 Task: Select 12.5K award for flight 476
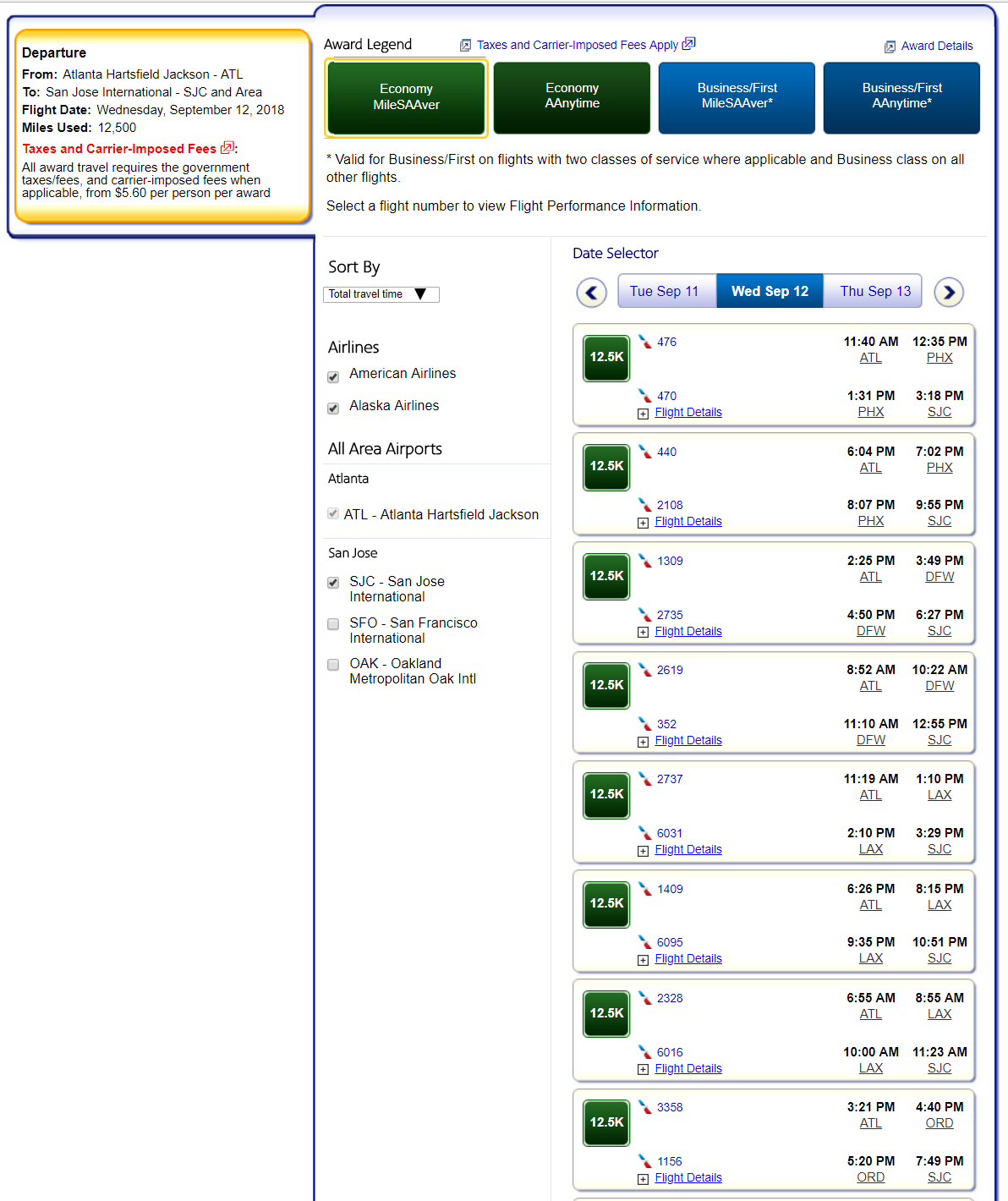tap(606, 357)
